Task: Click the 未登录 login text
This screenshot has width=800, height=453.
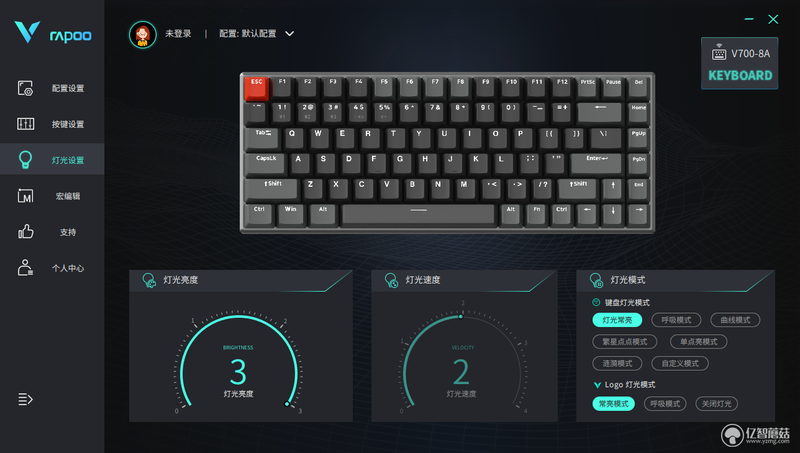Action: point(178,34)
